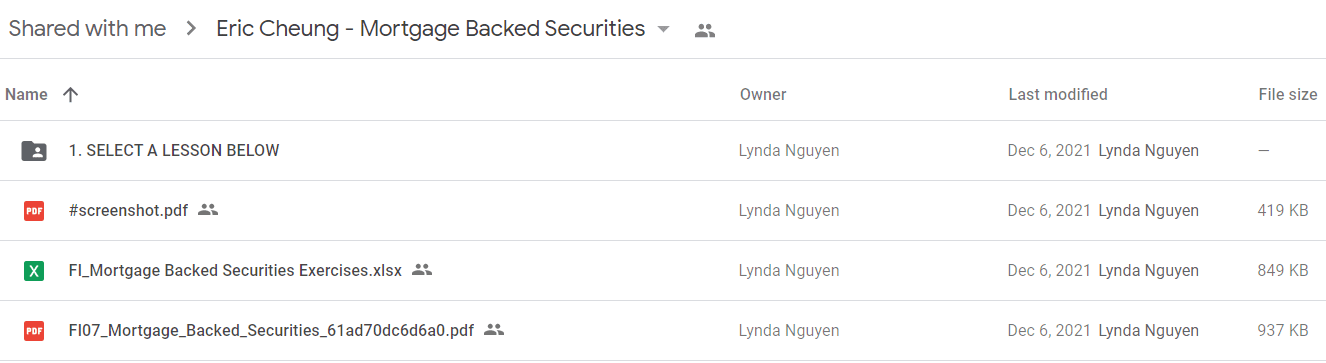Toggle sort direction arrow next to Name

pyautogui.click(x=70, y=95)
